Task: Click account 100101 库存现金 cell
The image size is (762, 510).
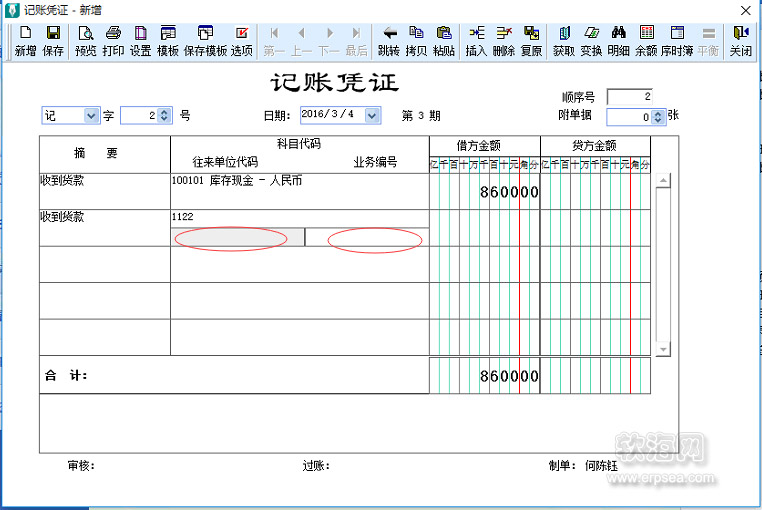Action: pos(300,192)
